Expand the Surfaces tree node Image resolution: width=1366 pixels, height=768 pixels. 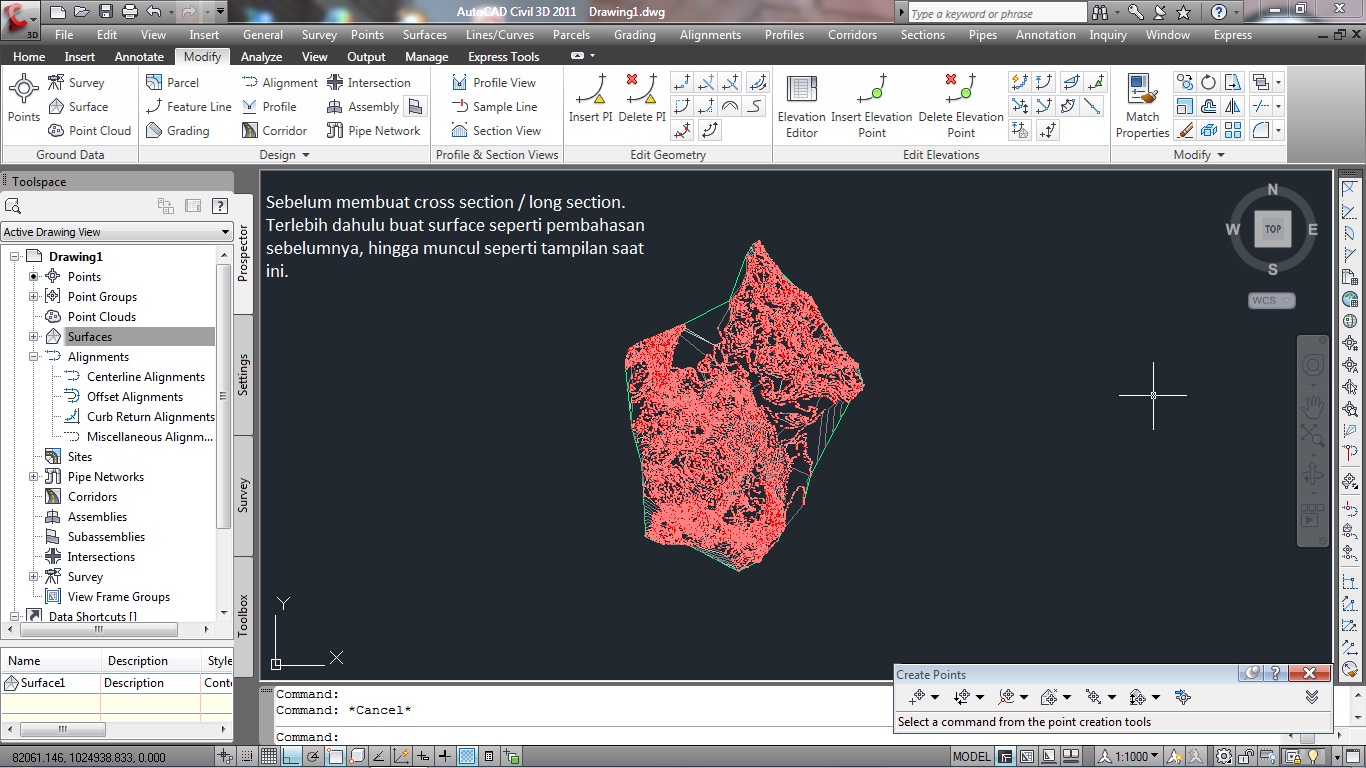(34, 337)
